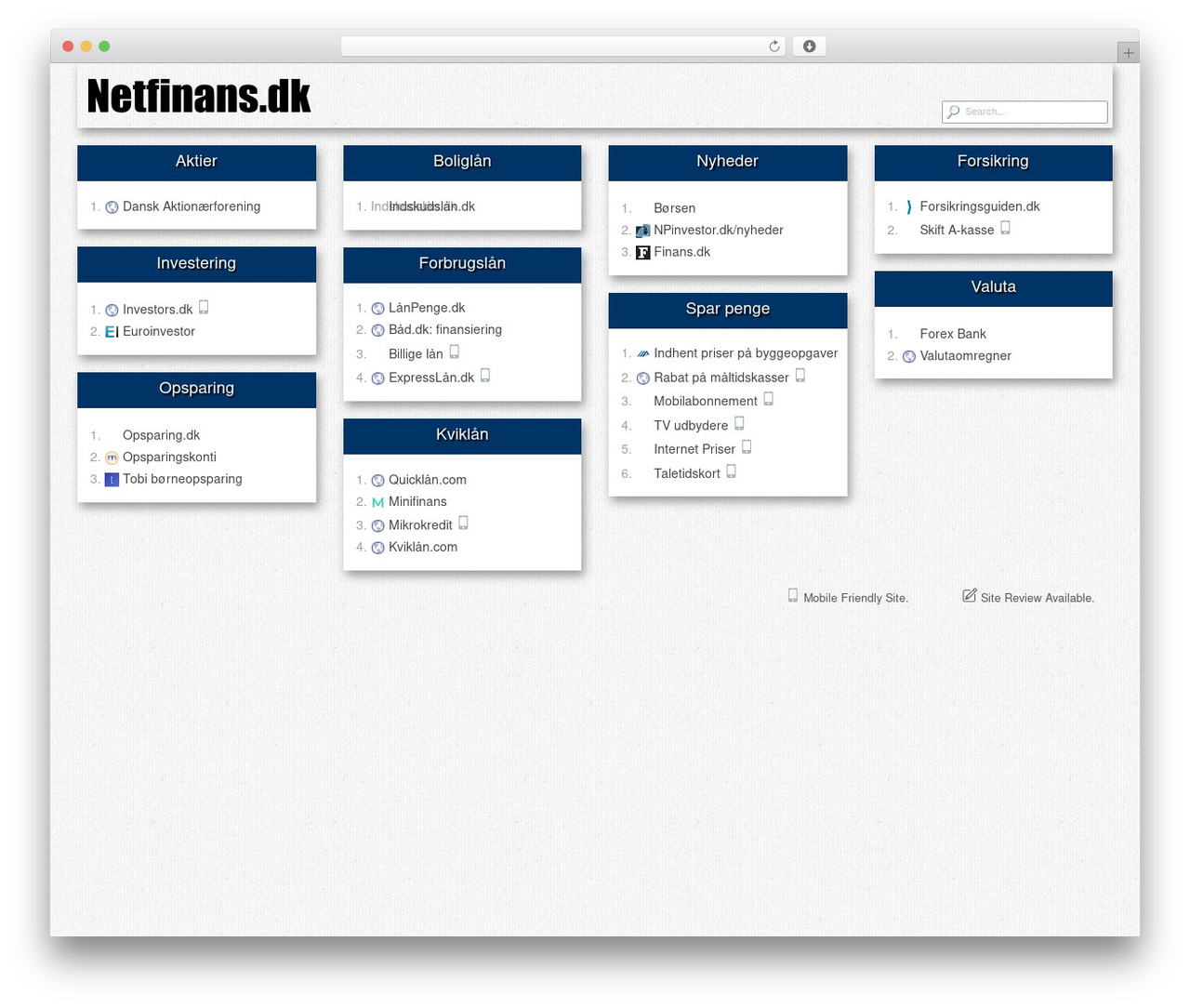Click the browser reload icon
The width and height of the screenshot is (1190, 1008).
(x=774, y=46)
